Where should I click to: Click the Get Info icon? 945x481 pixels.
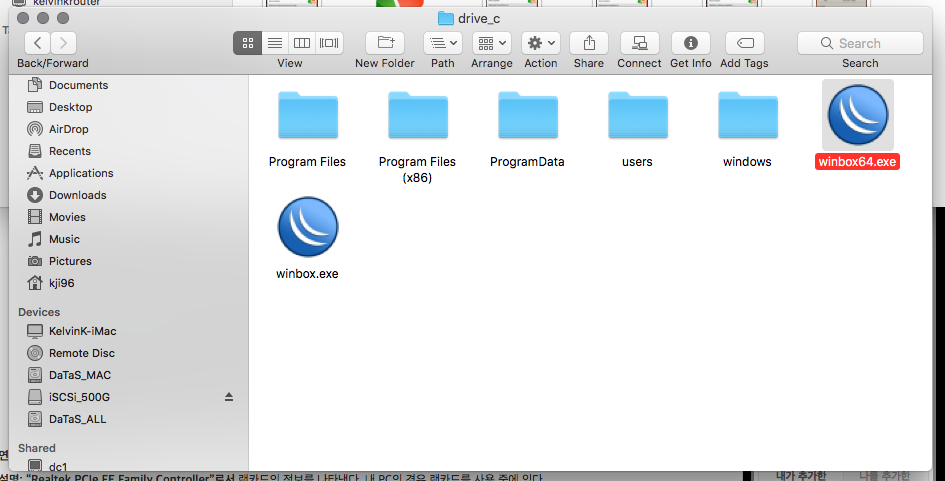691,43
